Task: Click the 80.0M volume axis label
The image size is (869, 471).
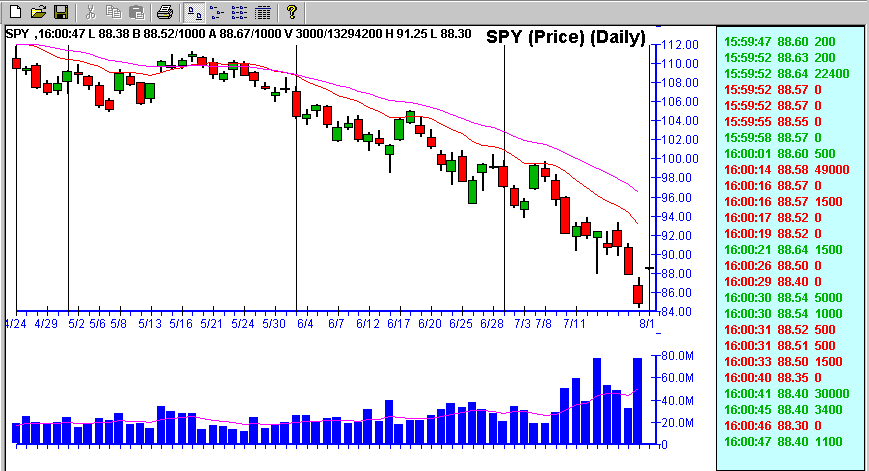Action: pyautogui.click(x=678, y=356)
